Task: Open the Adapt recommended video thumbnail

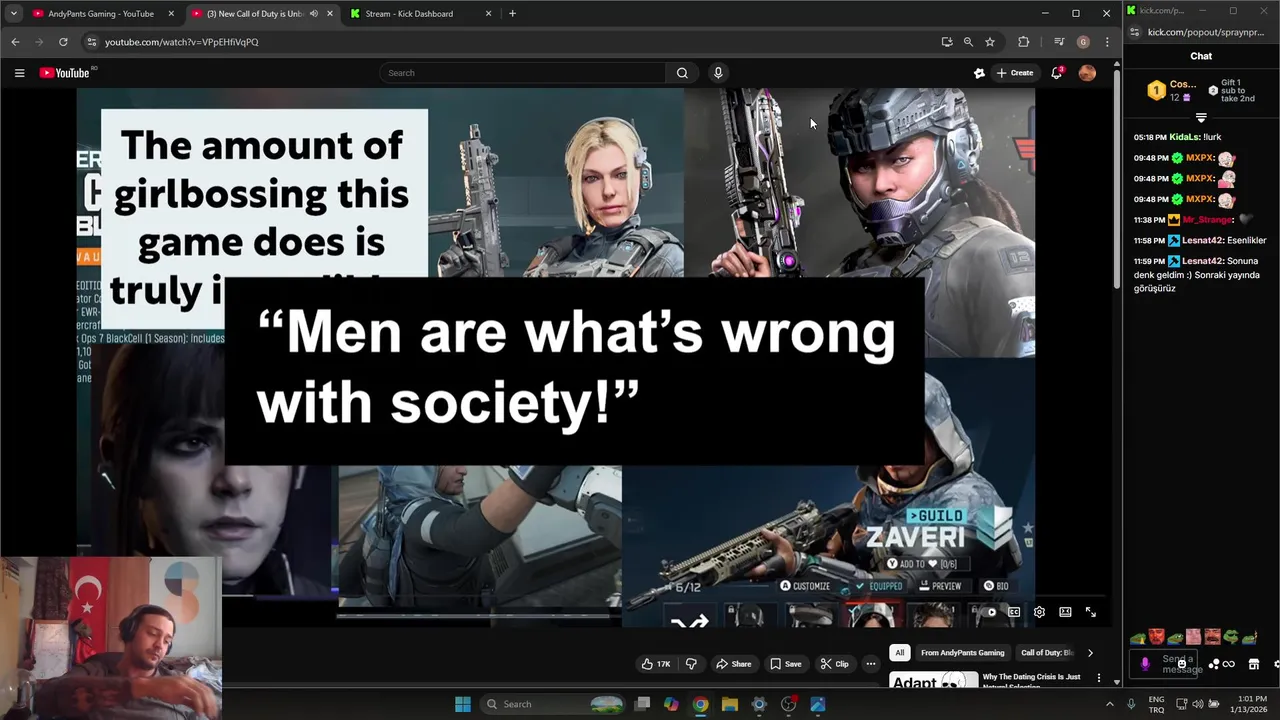Action: (933, 680)
